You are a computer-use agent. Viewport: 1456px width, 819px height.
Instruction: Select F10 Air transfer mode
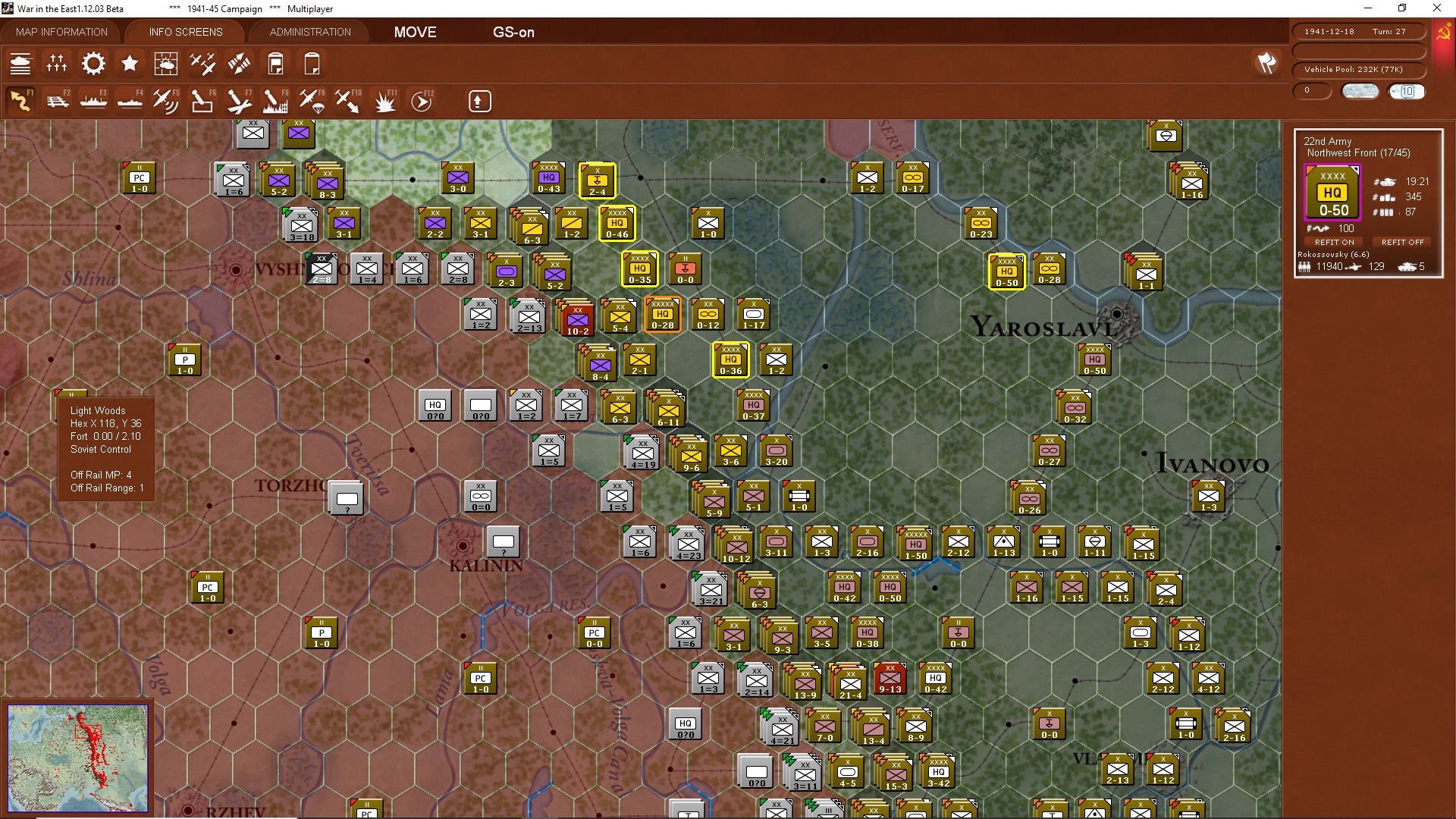click(348, 101)
